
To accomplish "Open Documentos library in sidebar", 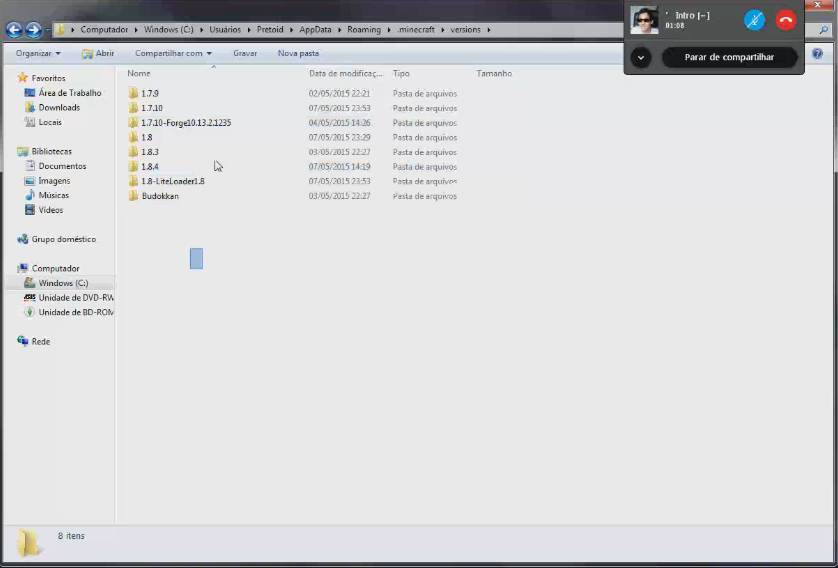I will click(62, 166).
